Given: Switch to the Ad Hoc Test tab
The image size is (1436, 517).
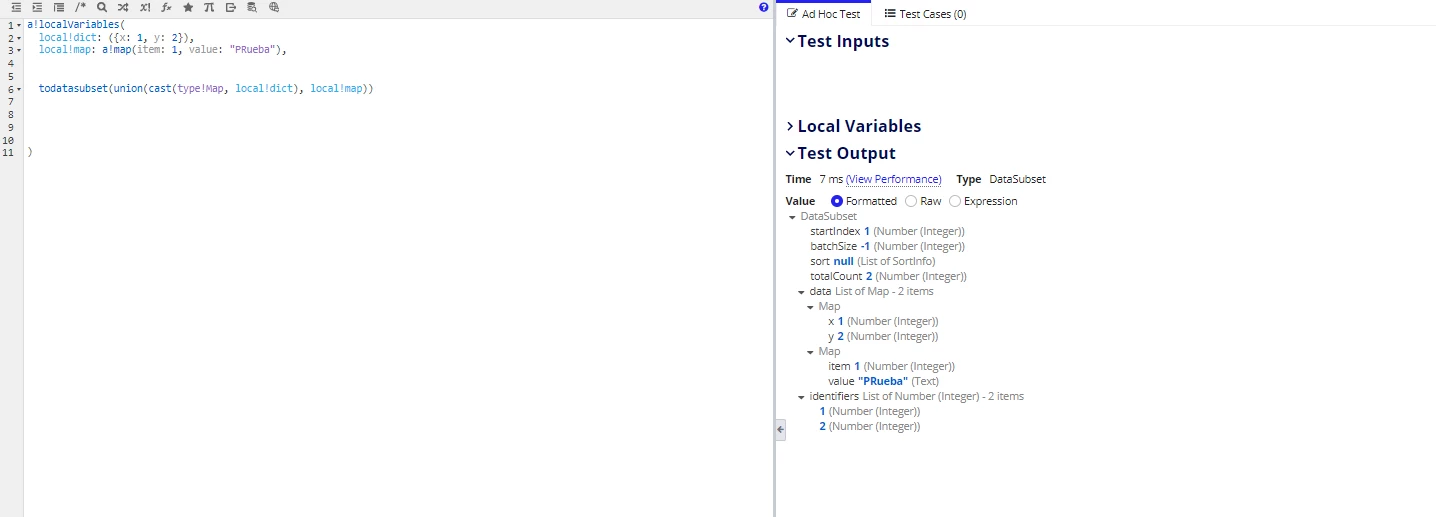Looking at the screenshot, I should click(824, 14).
